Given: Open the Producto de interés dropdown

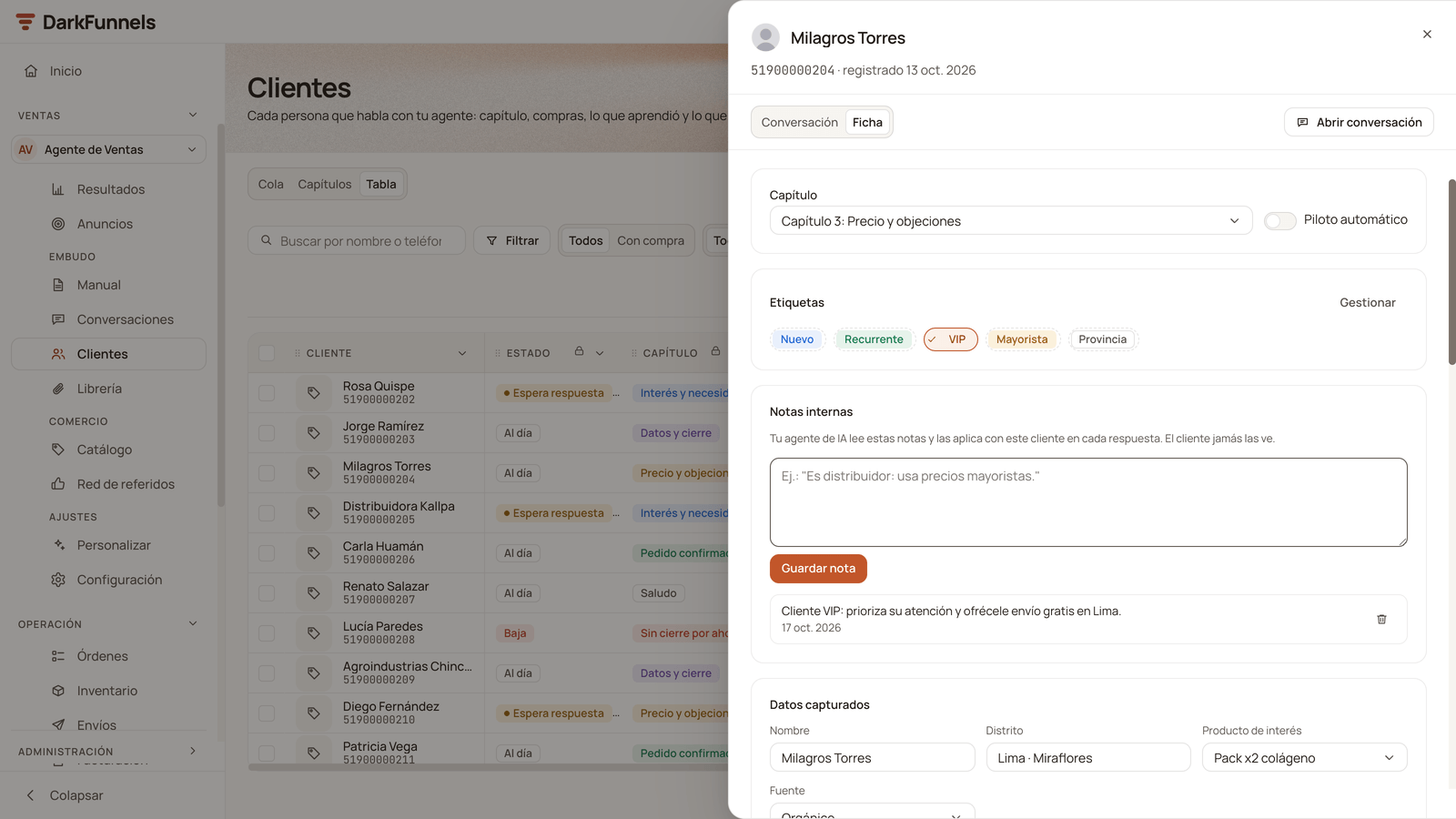Looking at the screenshot, I should click(x=1304, y=758).
